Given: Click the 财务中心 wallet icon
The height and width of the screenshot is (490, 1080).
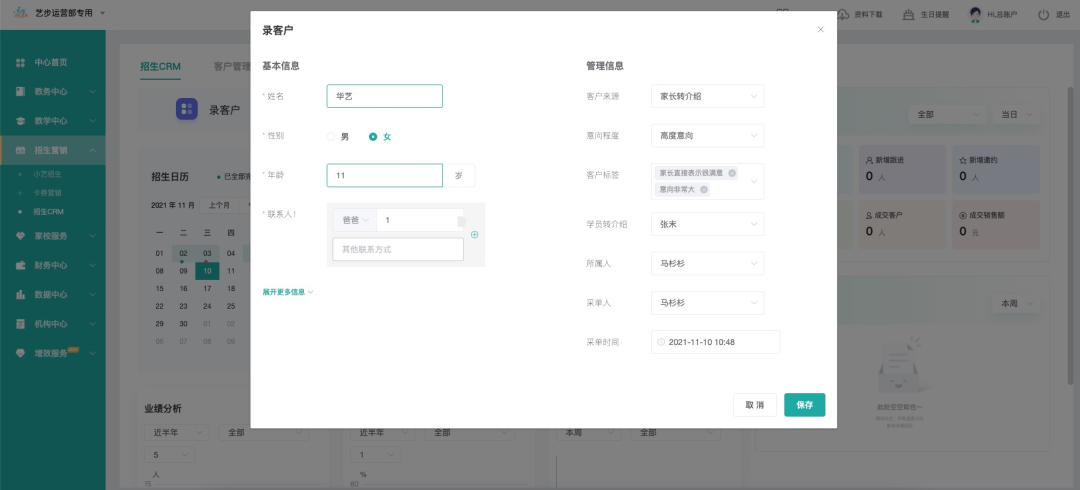Looking at the screenshot, I should (21, 265).
